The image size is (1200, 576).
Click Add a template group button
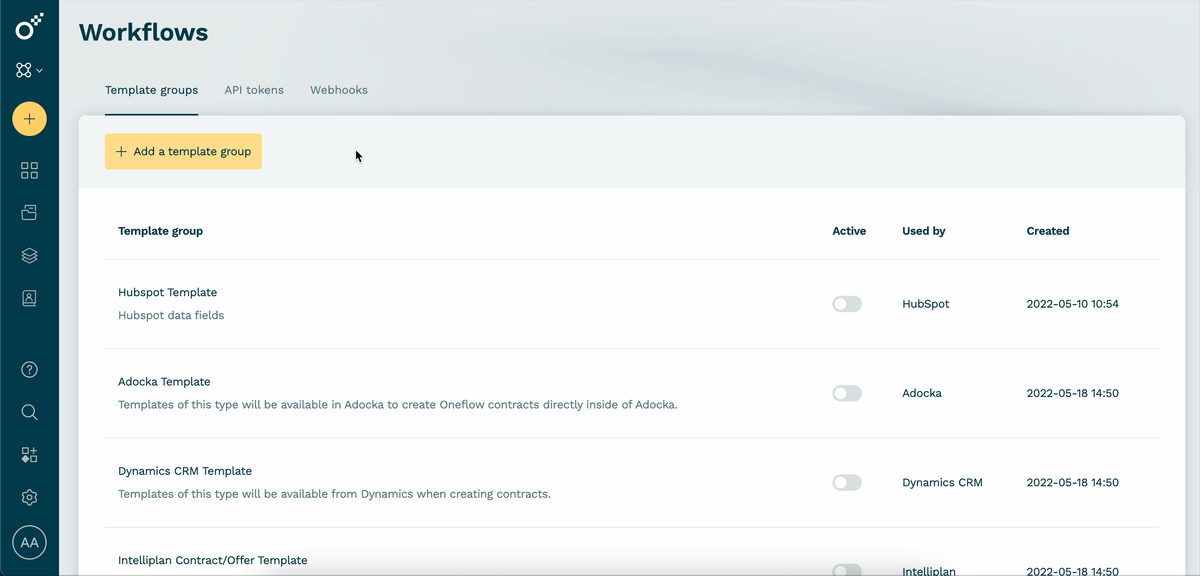[183, 152]
